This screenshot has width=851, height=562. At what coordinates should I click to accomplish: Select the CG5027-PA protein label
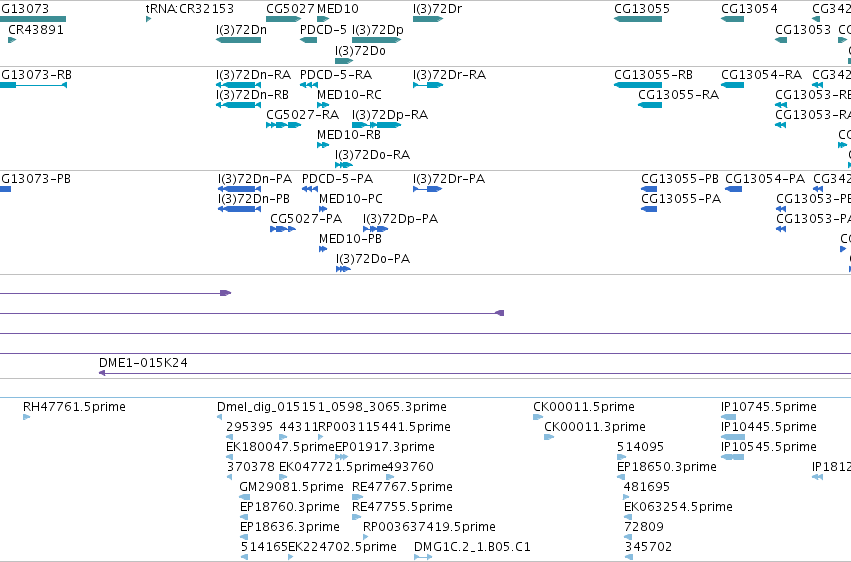[306, 219]
